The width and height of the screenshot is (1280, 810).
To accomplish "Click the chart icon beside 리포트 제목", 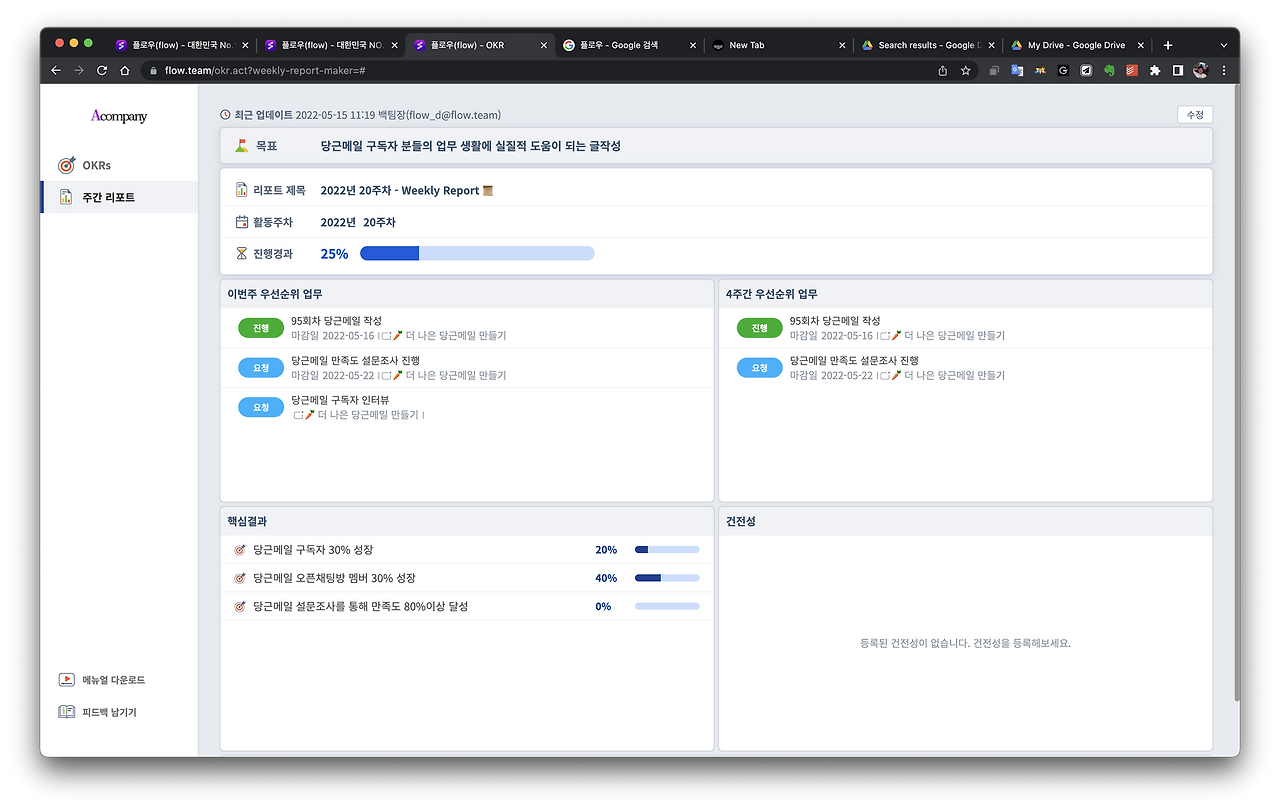I will (241, 190).
